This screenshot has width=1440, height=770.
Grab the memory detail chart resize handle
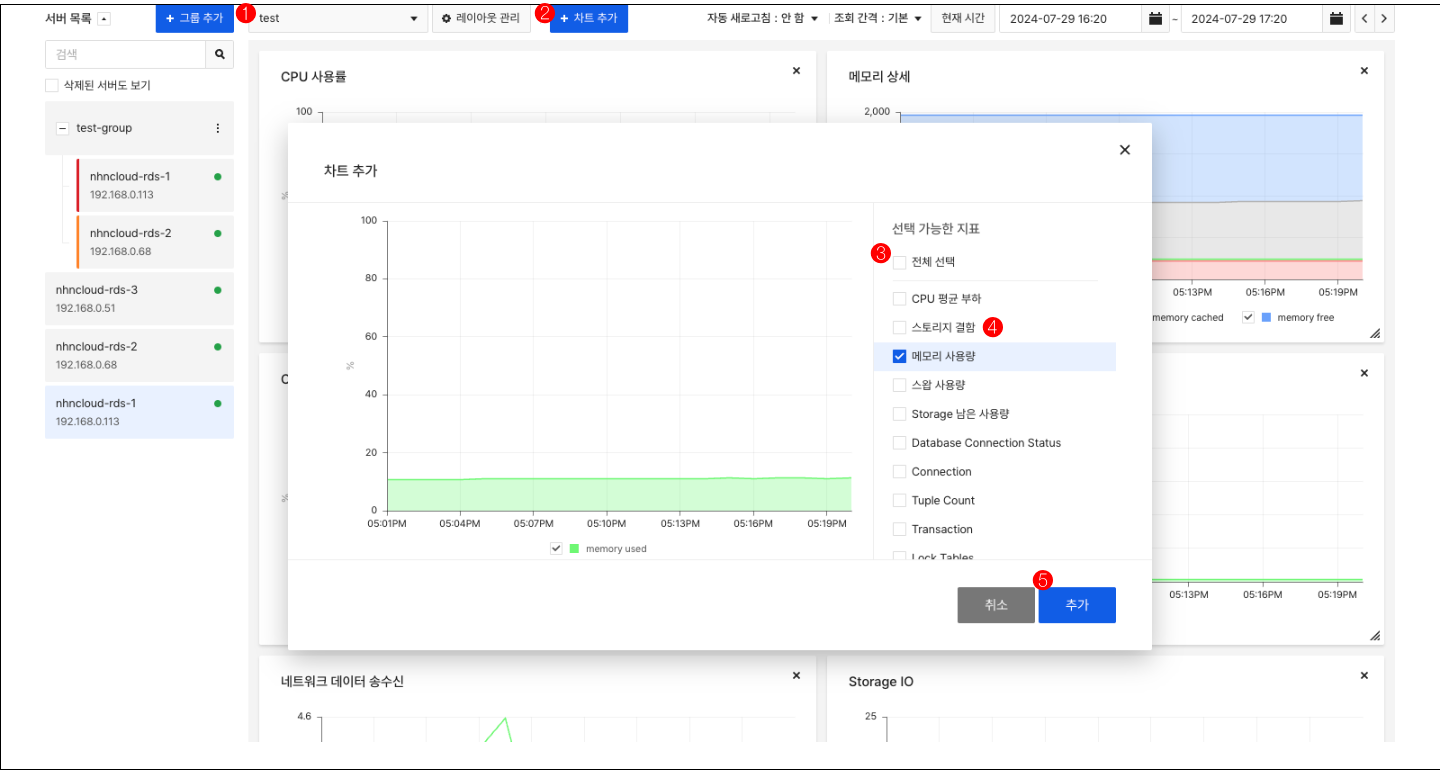point(1375,333)
